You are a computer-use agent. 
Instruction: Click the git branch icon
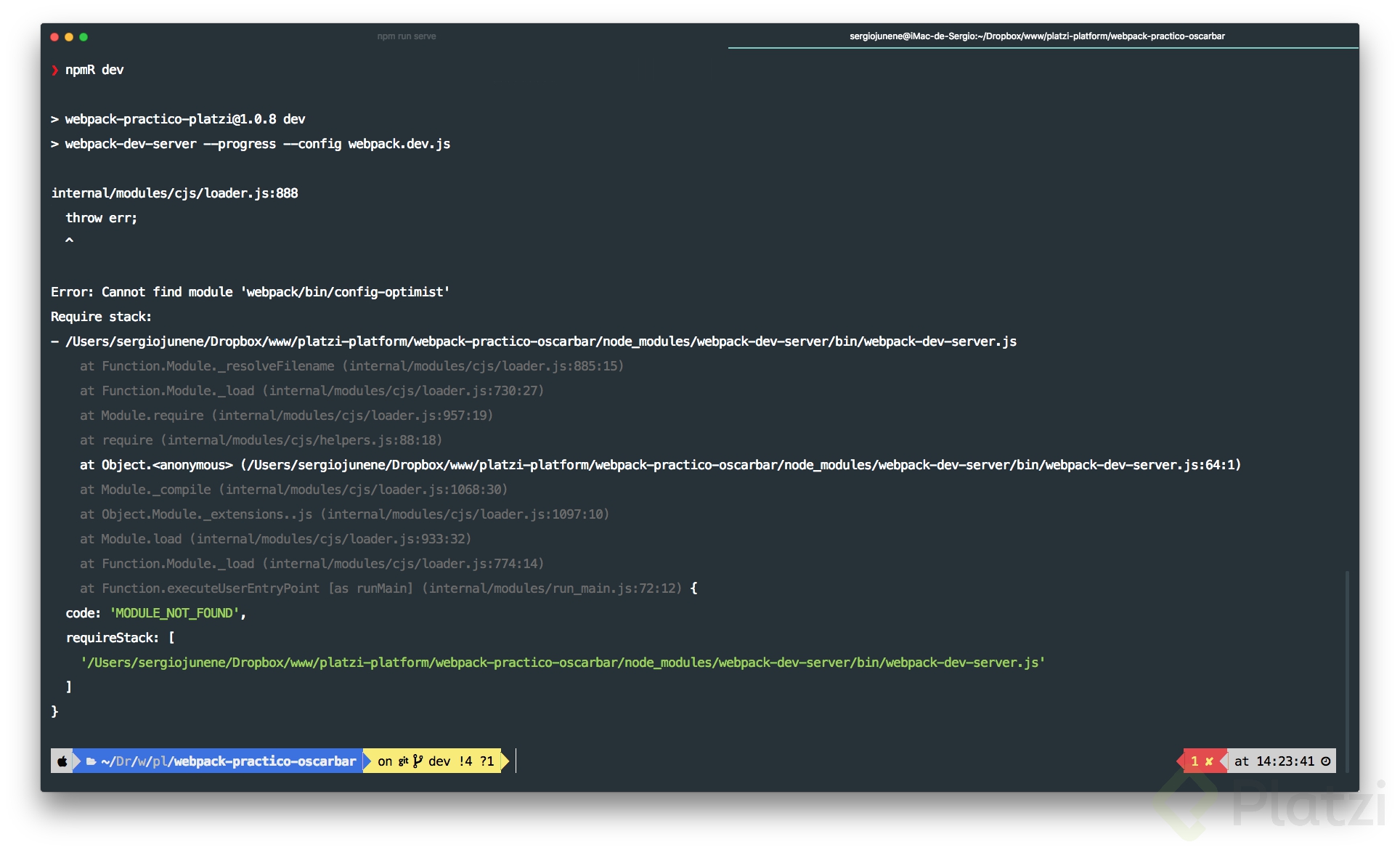click(418, 761)
